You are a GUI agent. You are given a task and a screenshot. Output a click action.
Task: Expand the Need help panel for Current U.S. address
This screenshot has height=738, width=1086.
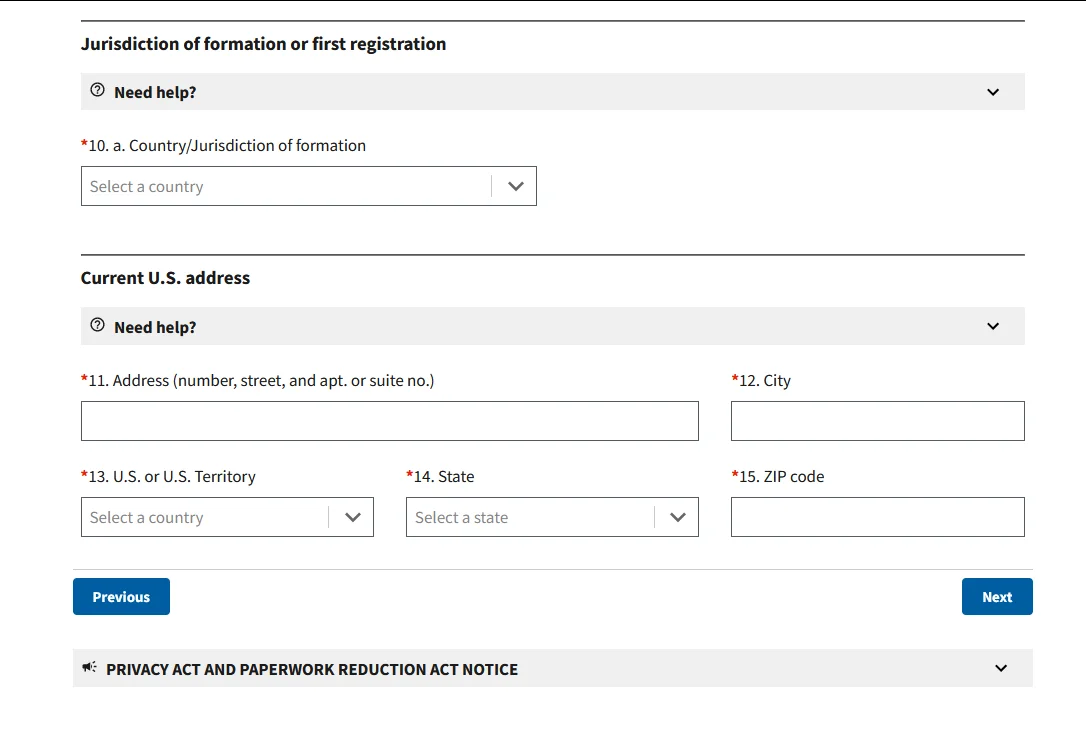[x=553, y=326]
